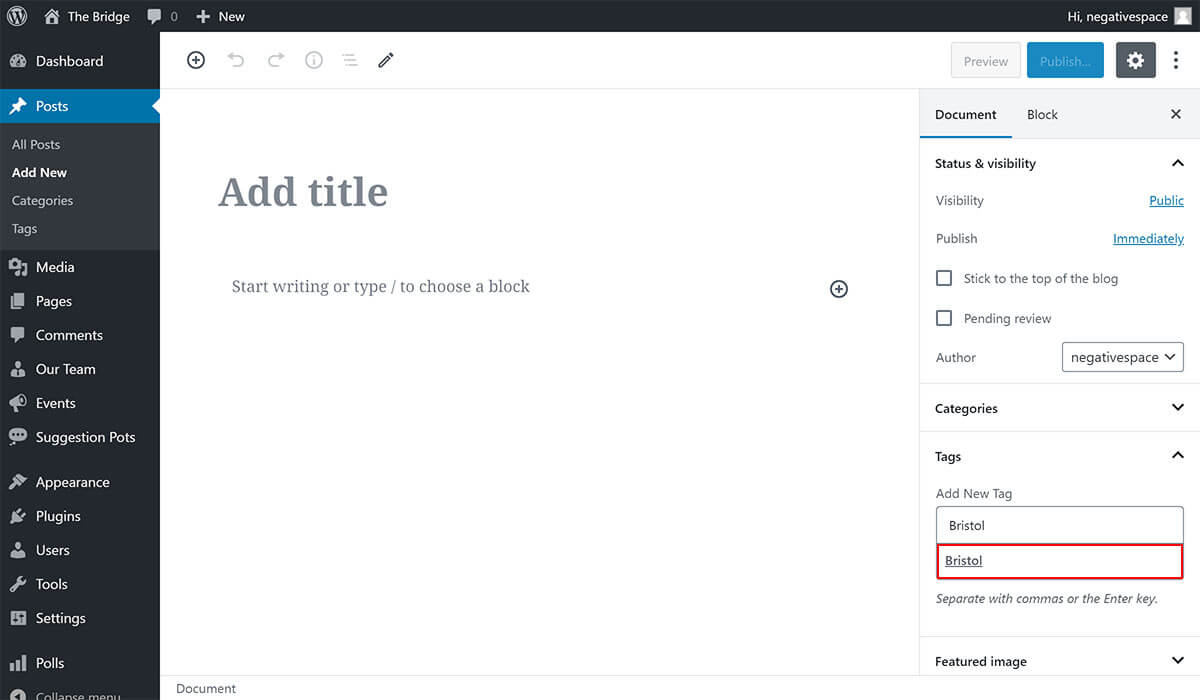Click the add block plus icon in toolbar
Image resolution: width=1200 pixels, height=700 pixels.
click(196, 60)
